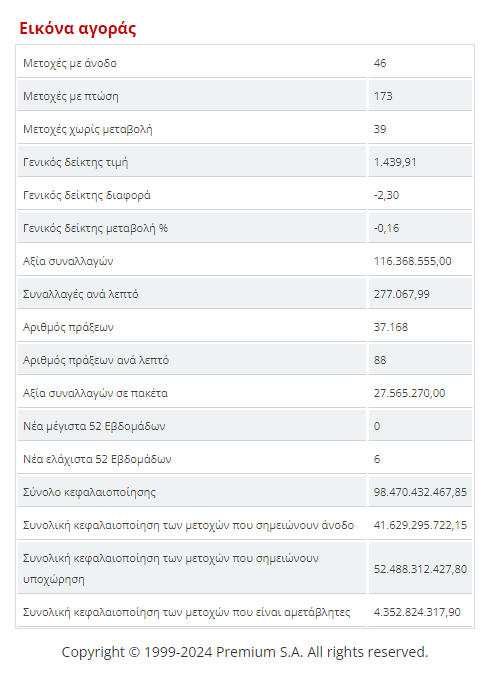Click the Νέα μέγιστα 52 Εβδομάδων label
This screenshot has height=676, width=484.
pyautogui.click(x=94, y=426)
